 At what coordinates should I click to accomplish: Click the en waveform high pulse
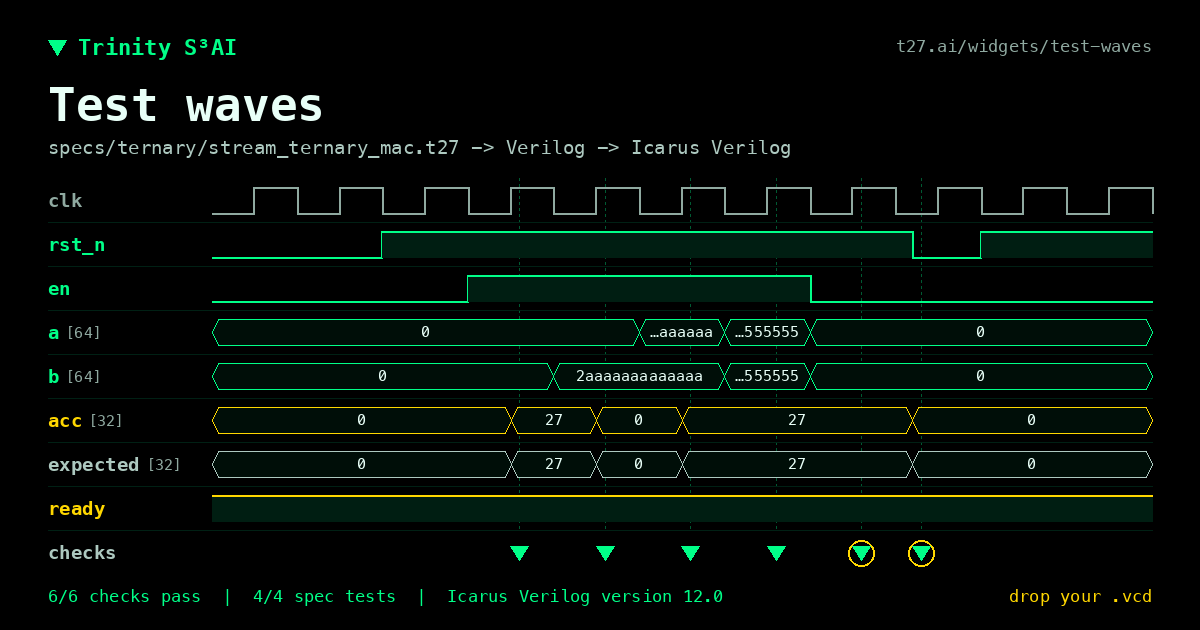pos(639,288)
